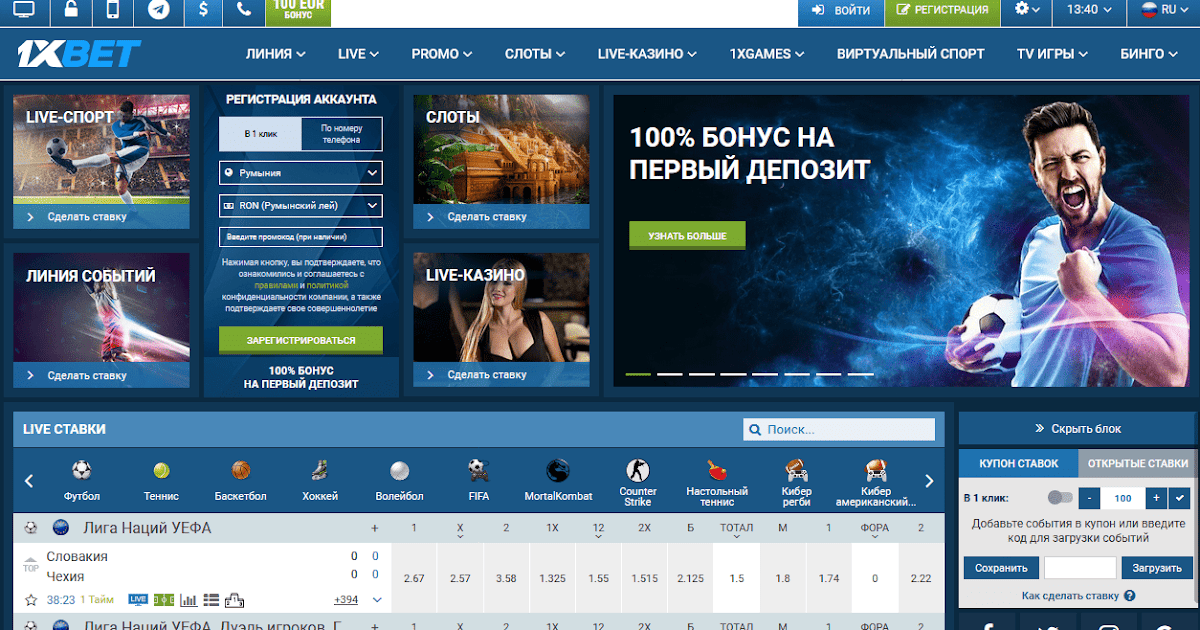1200x630 pixels.
Task: Expand the settings gear dropdown
Action: pos(1027,10)
